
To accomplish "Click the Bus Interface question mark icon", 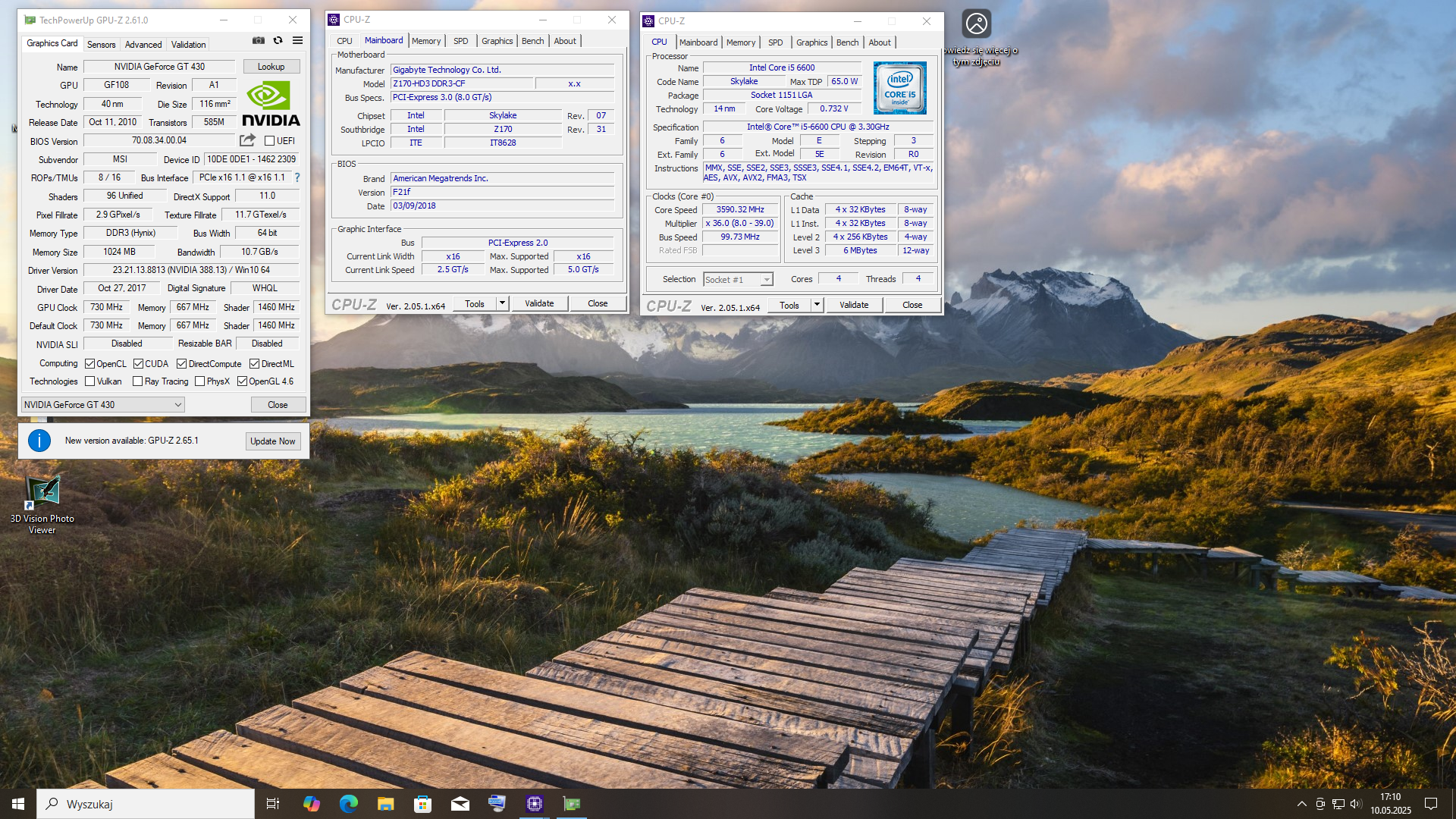I will click(297, 177).
